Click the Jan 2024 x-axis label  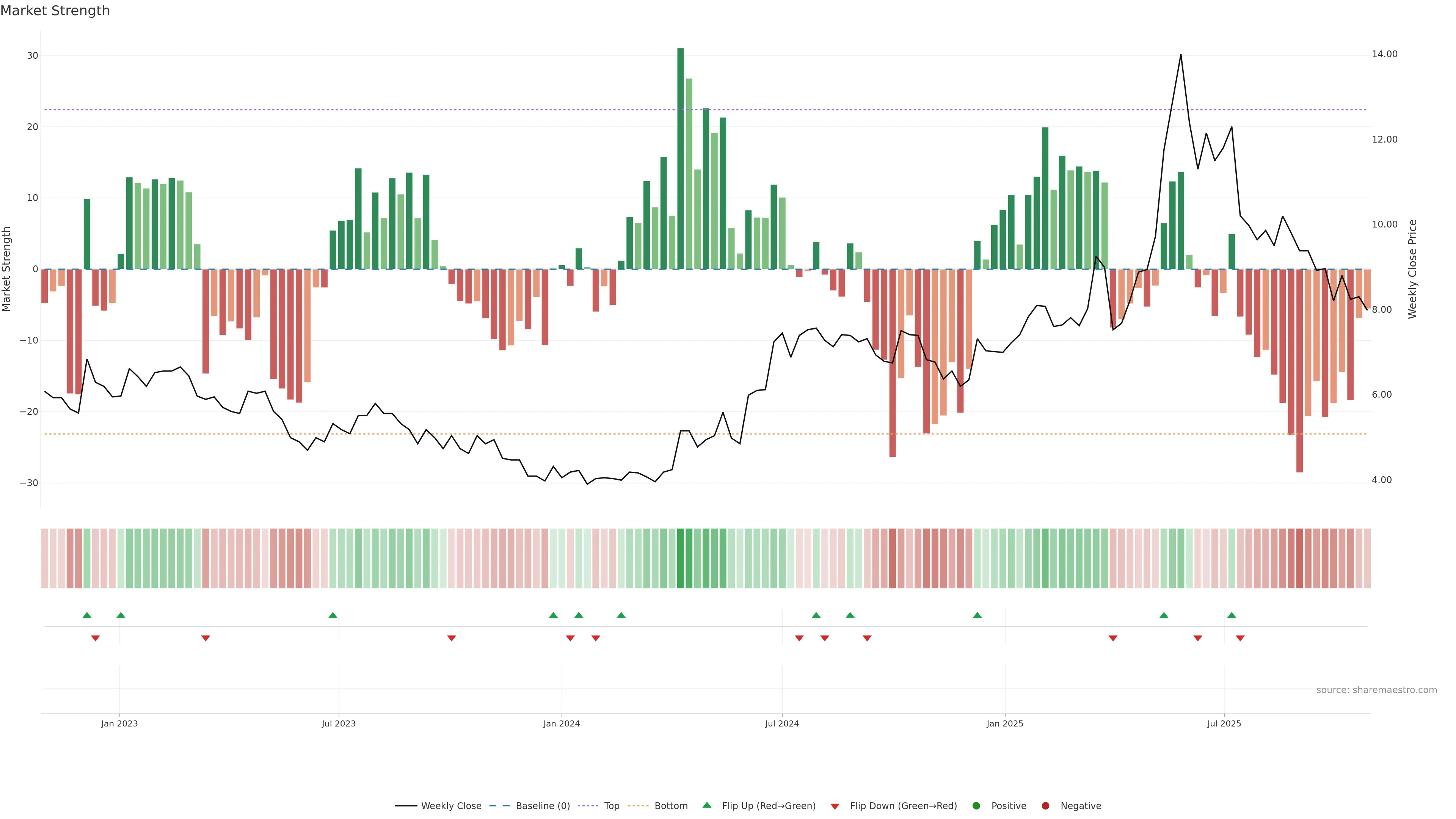coord(561,723)
